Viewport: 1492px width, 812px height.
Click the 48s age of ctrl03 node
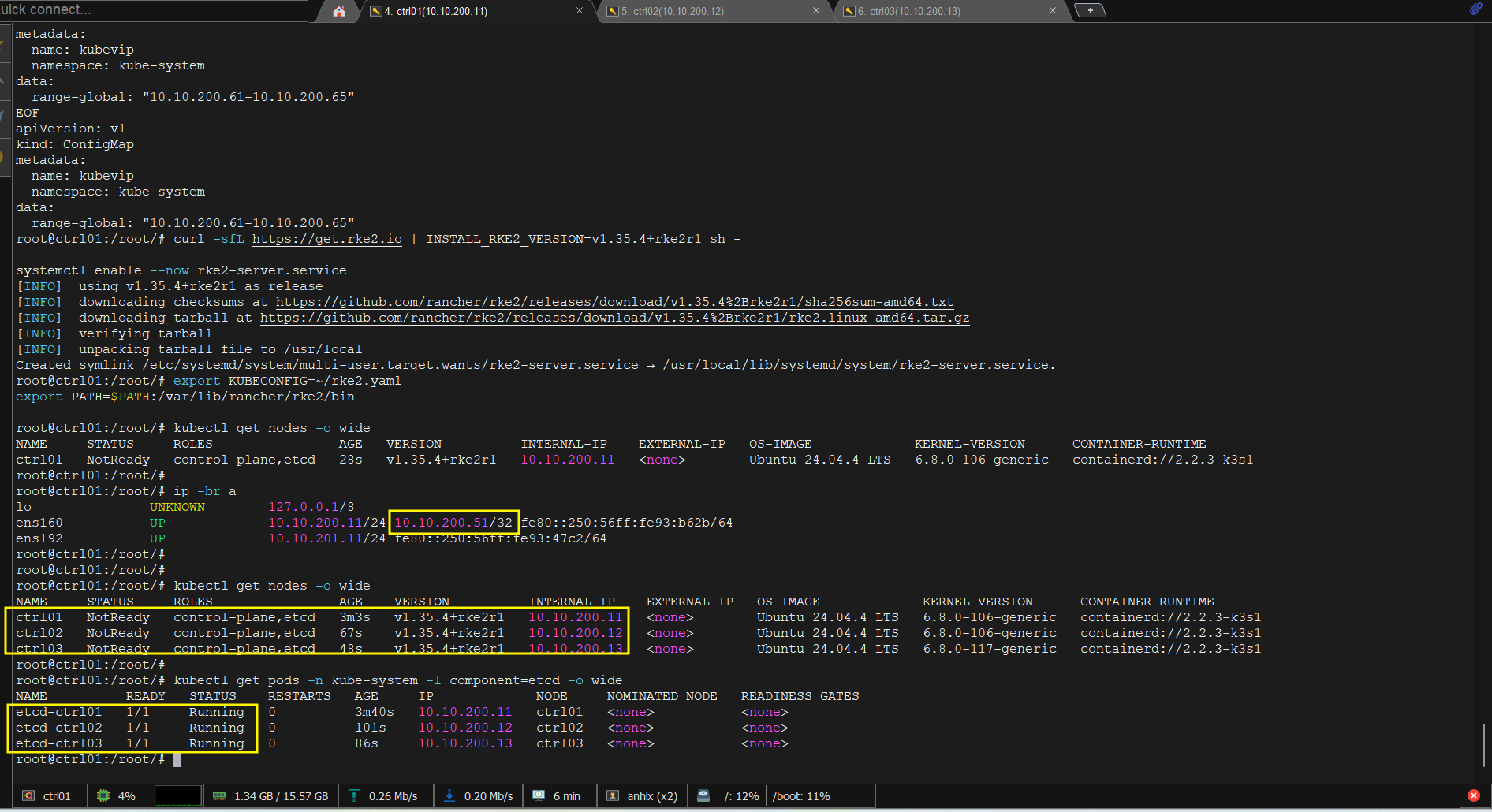351,649
